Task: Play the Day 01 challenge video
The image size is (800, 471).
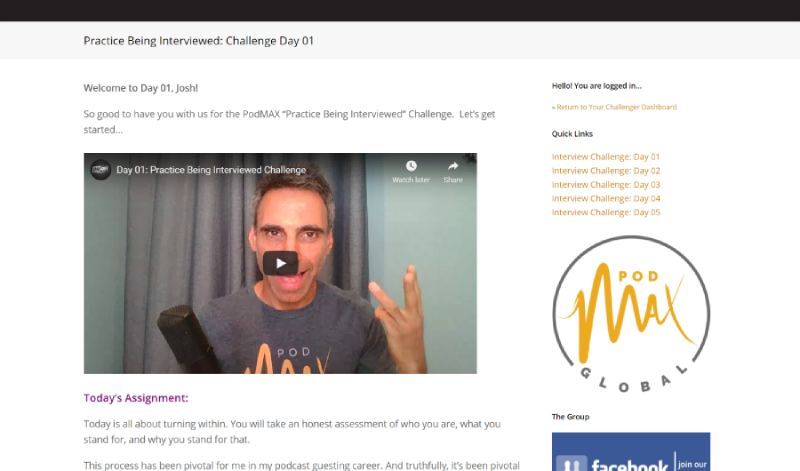Action: (280, 263)
